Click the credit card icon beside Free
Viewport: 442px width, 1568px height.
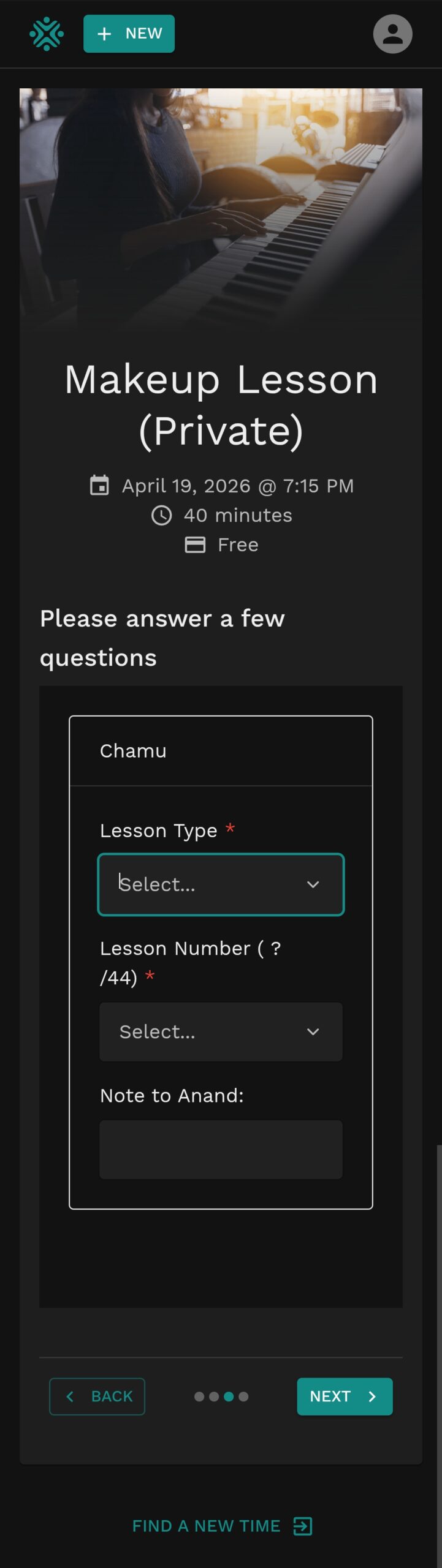coord(195,545)
